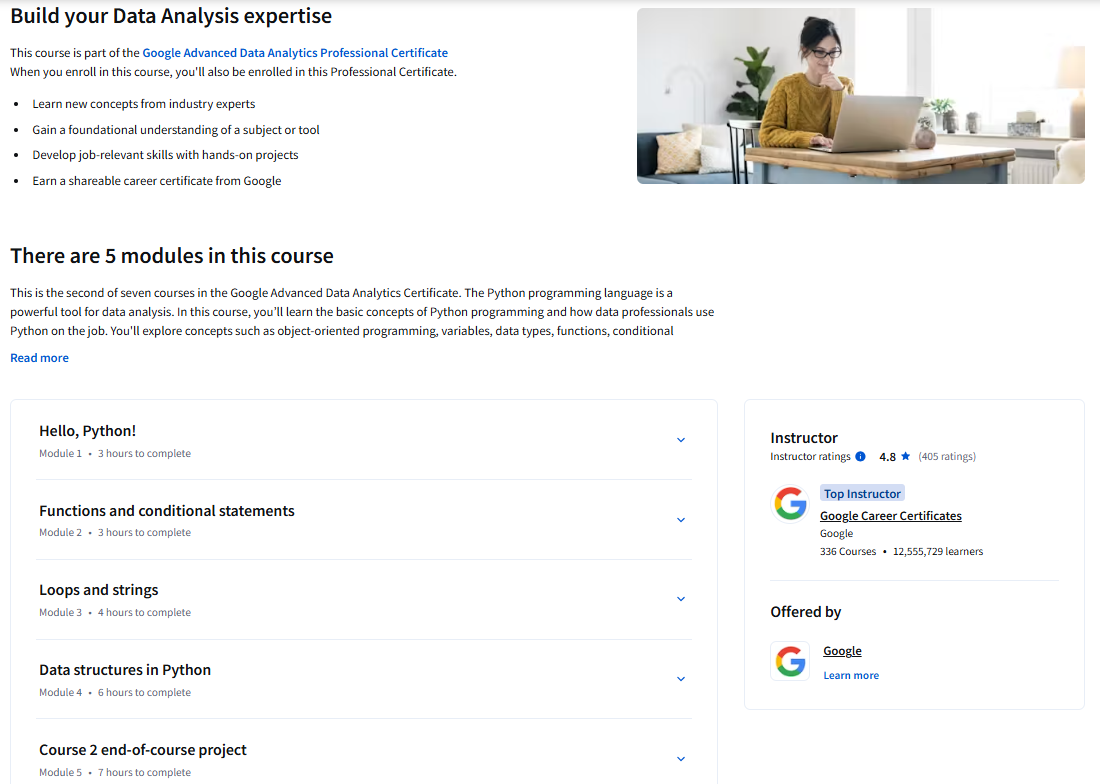The width and height of the screenshot is (1100, 784).
Task: Select the Loops and strings title
Action: pyautogui.click(x=99, y=590)
